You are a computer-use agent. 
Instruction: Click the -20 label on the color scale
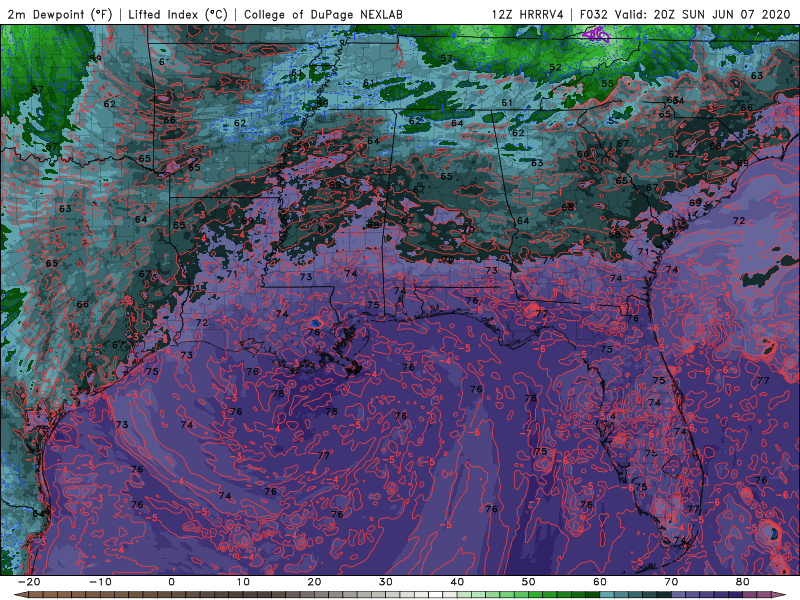(x=29, y=582)
